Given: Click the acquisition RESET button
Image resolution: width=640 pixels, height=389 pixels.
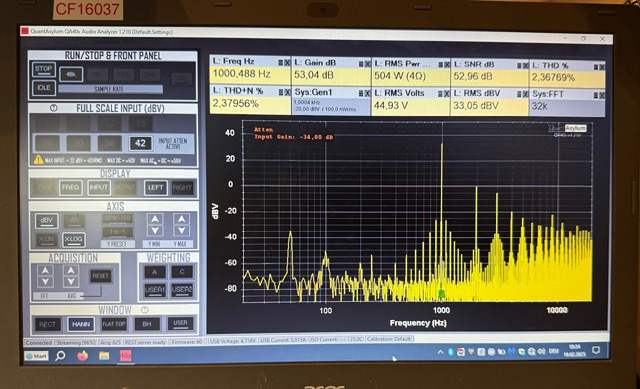Looking at the screenshot, I should (100, 276).
